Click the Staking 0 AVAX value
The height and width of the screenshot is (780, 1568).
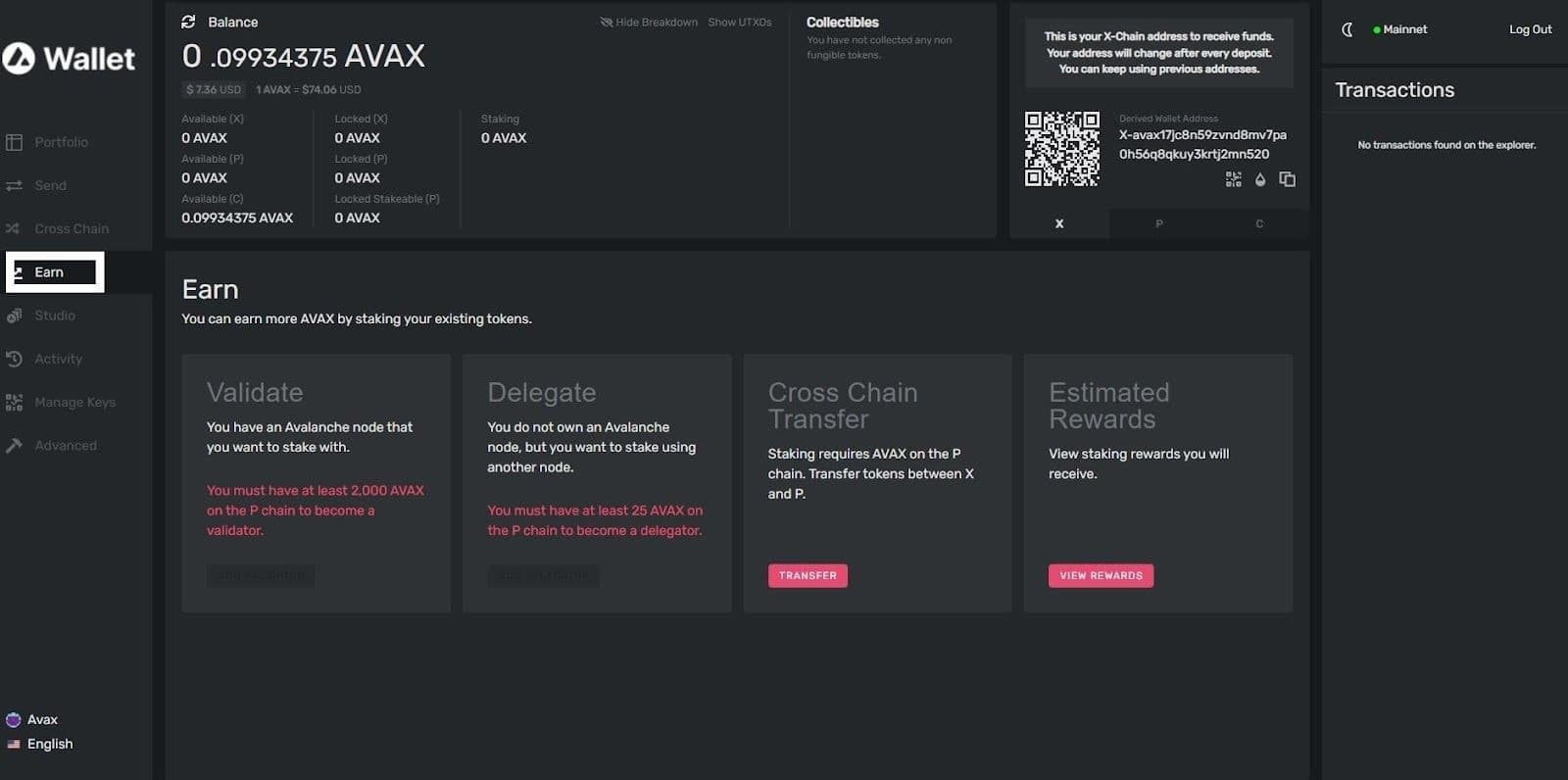point(504,138)
